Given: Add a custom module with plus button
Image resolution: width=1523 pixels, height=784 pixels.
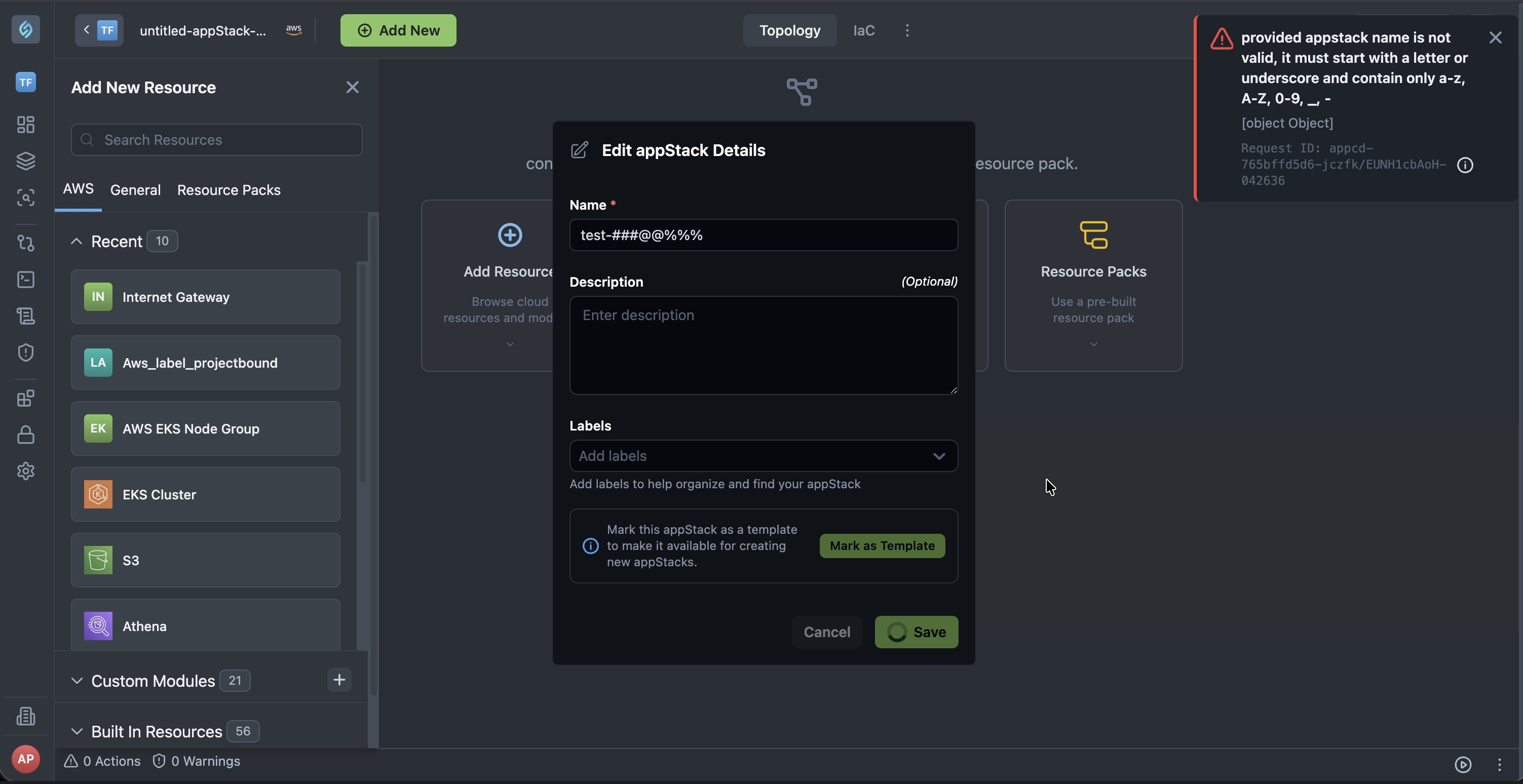Looking at the screenshot, I should coord(339,680).
